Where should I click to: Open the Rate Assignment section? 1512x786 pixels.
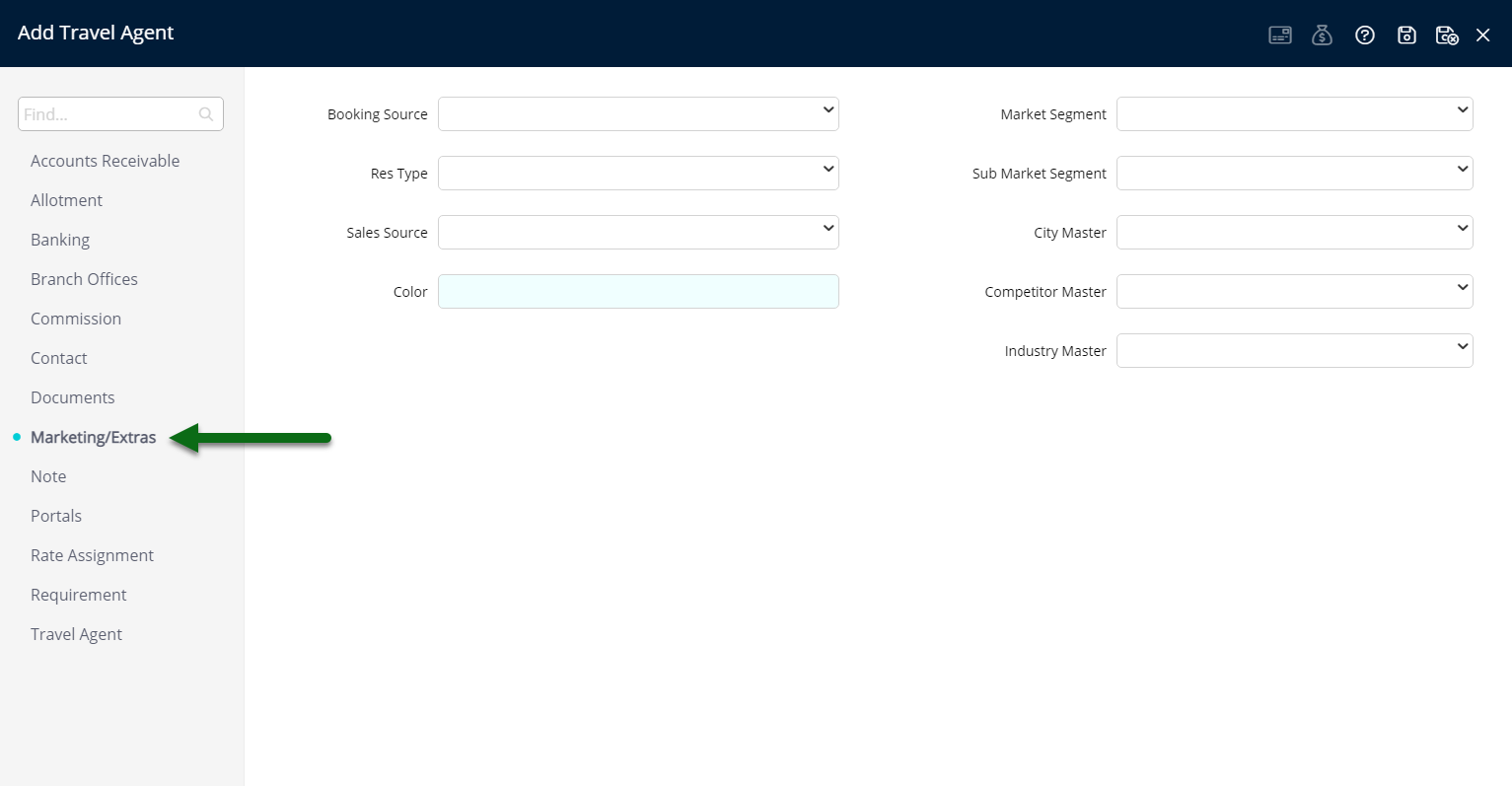[92, 555]
